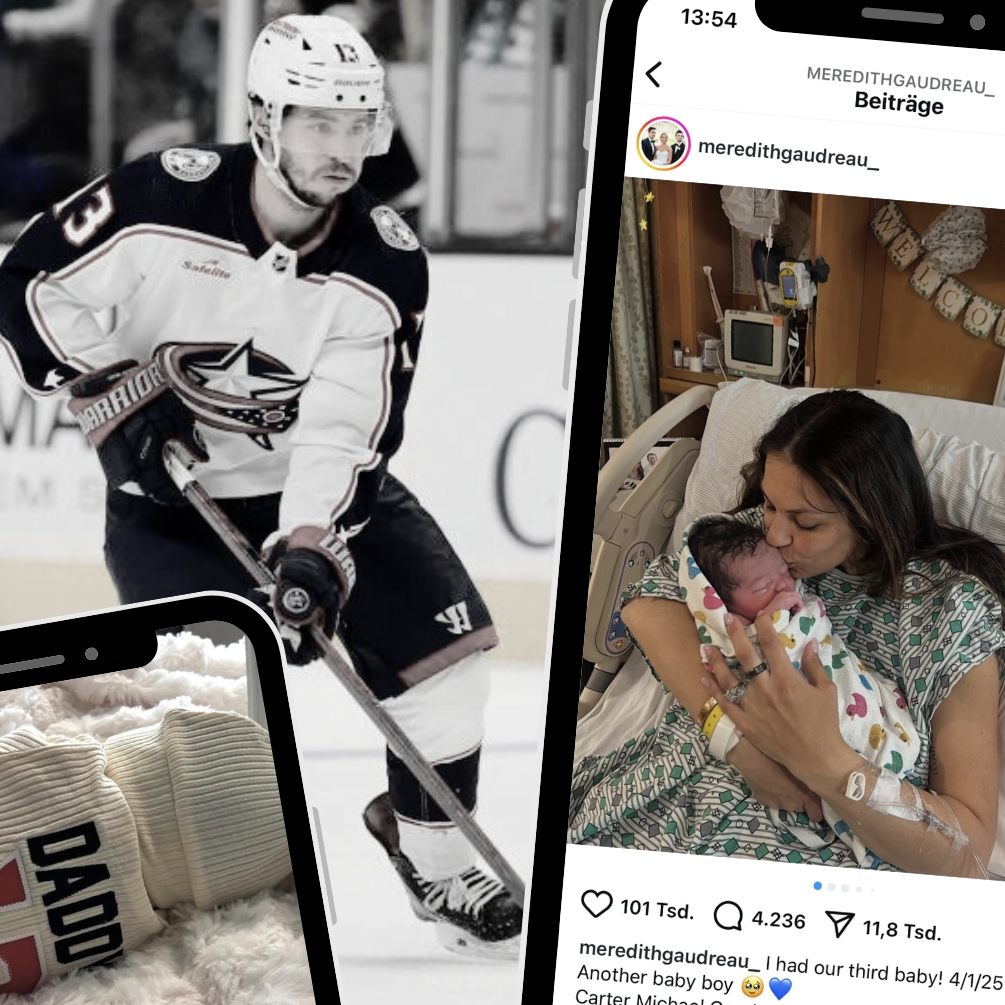
Task: Open the meredithgaudreau_ story ring avatar
Action: [x=663, y=144]
